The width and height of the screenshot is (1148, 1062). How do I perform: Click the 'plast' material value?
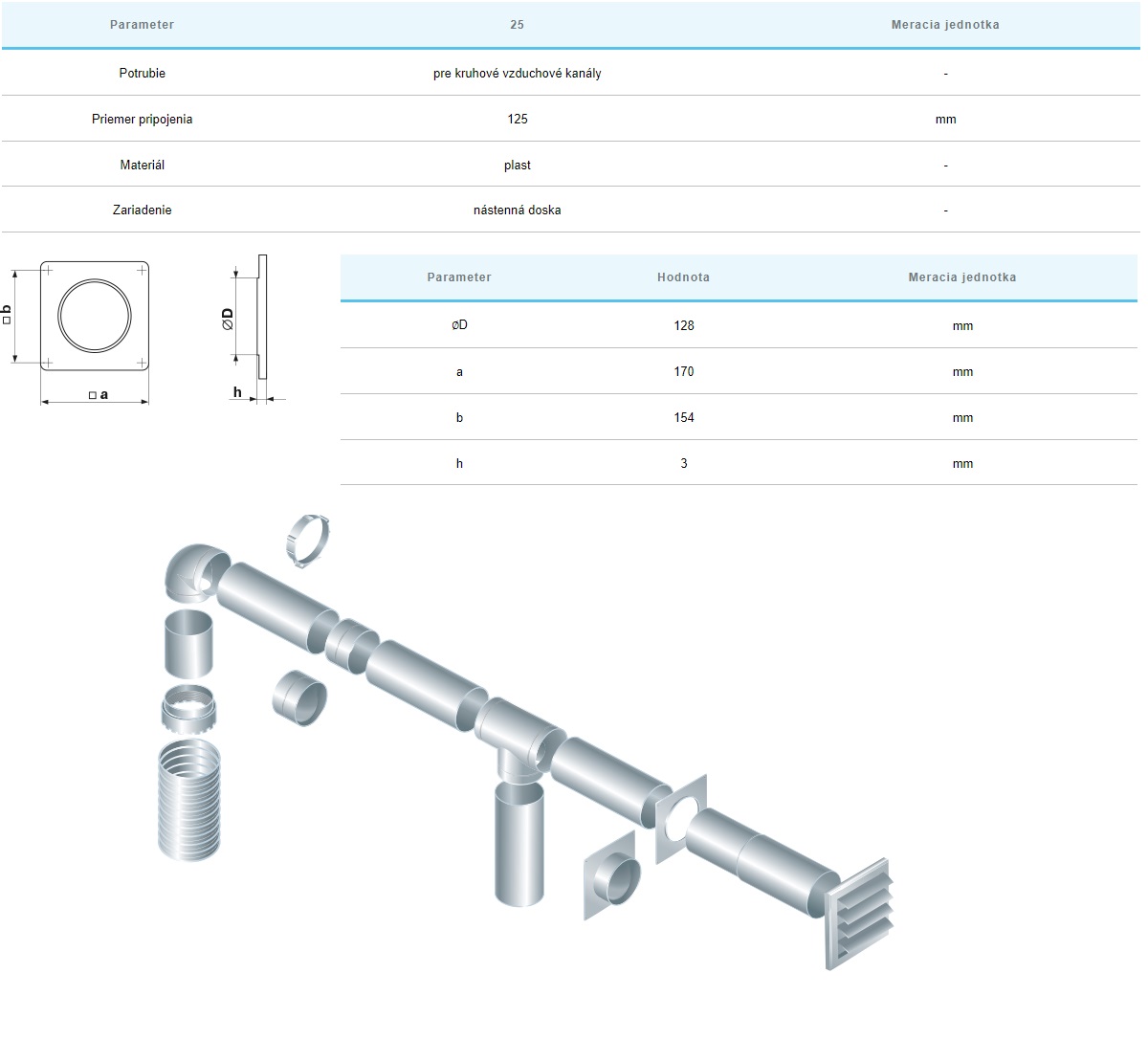coord(517,166)
